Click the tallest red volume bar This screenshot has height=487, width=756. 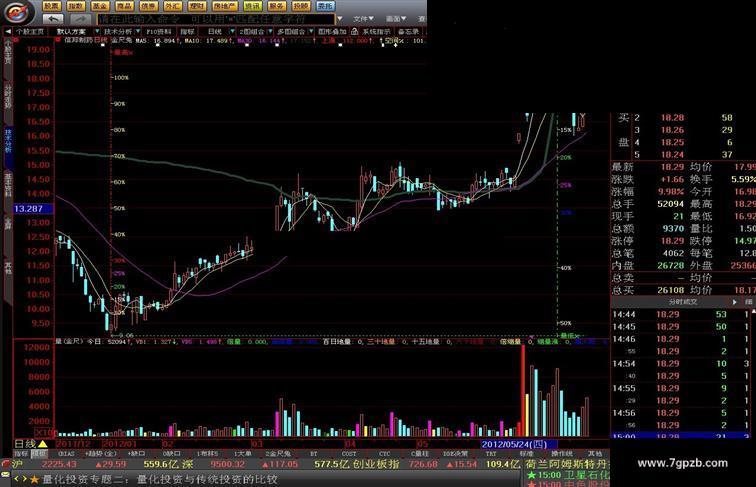click(x=523, y=391)
